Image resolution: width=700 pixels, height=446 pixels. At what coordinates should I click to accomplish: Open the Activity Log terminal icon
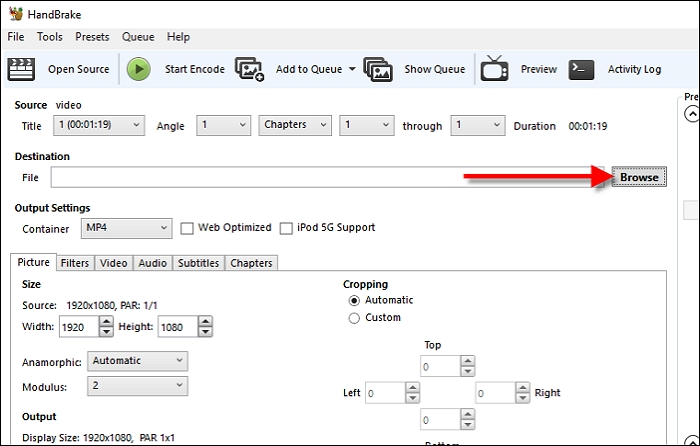[x=582, y=69]
